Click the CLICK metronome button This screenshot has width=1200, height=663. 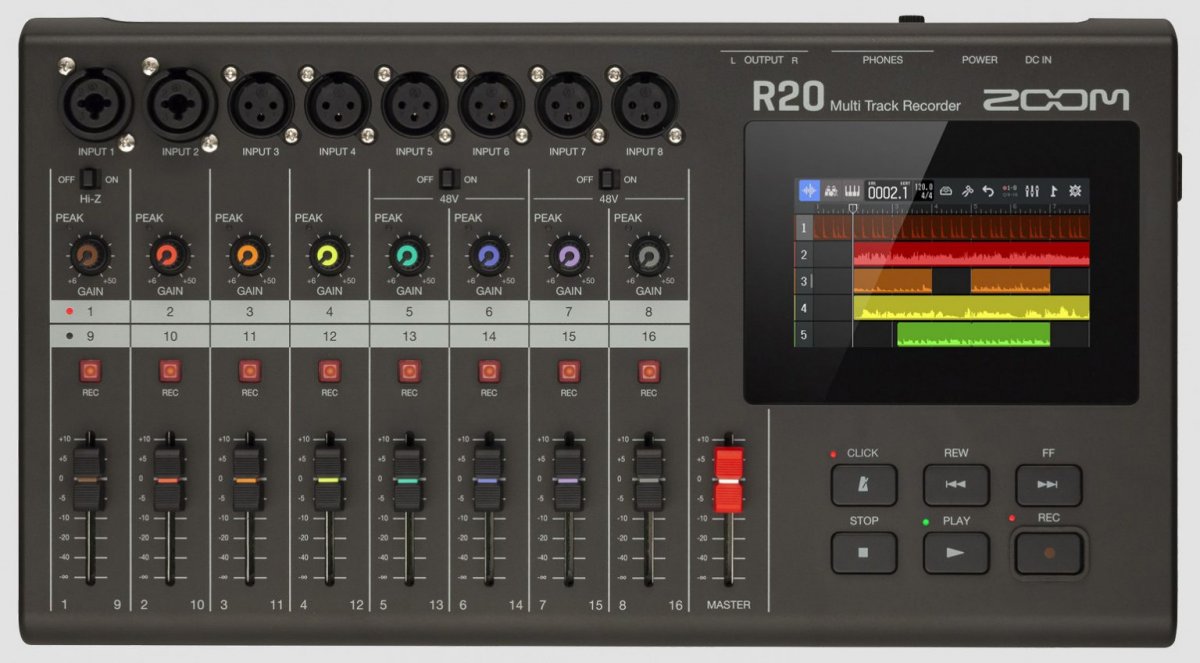[x=864, y=485]
